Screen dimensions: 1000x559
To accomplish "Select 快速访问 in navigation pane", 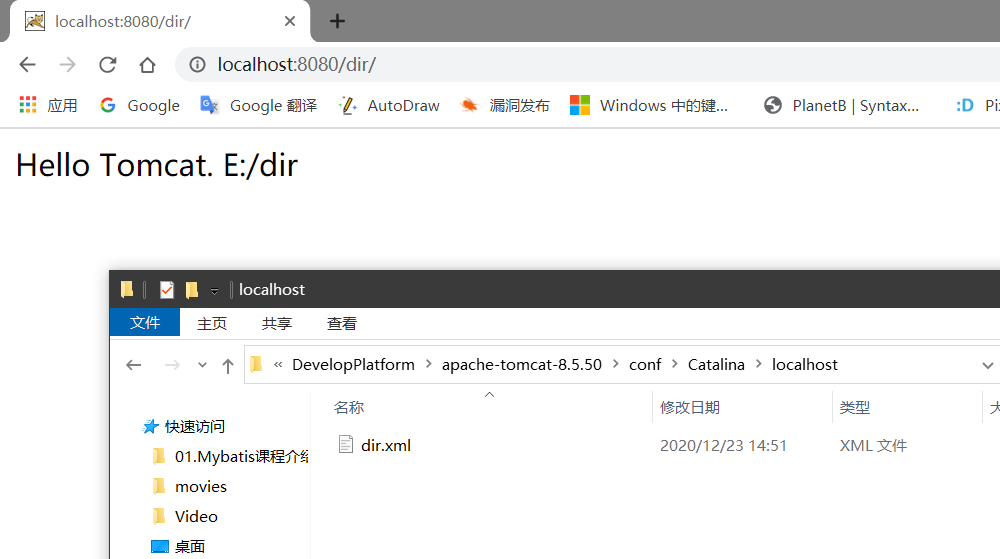I will (195, 426).
